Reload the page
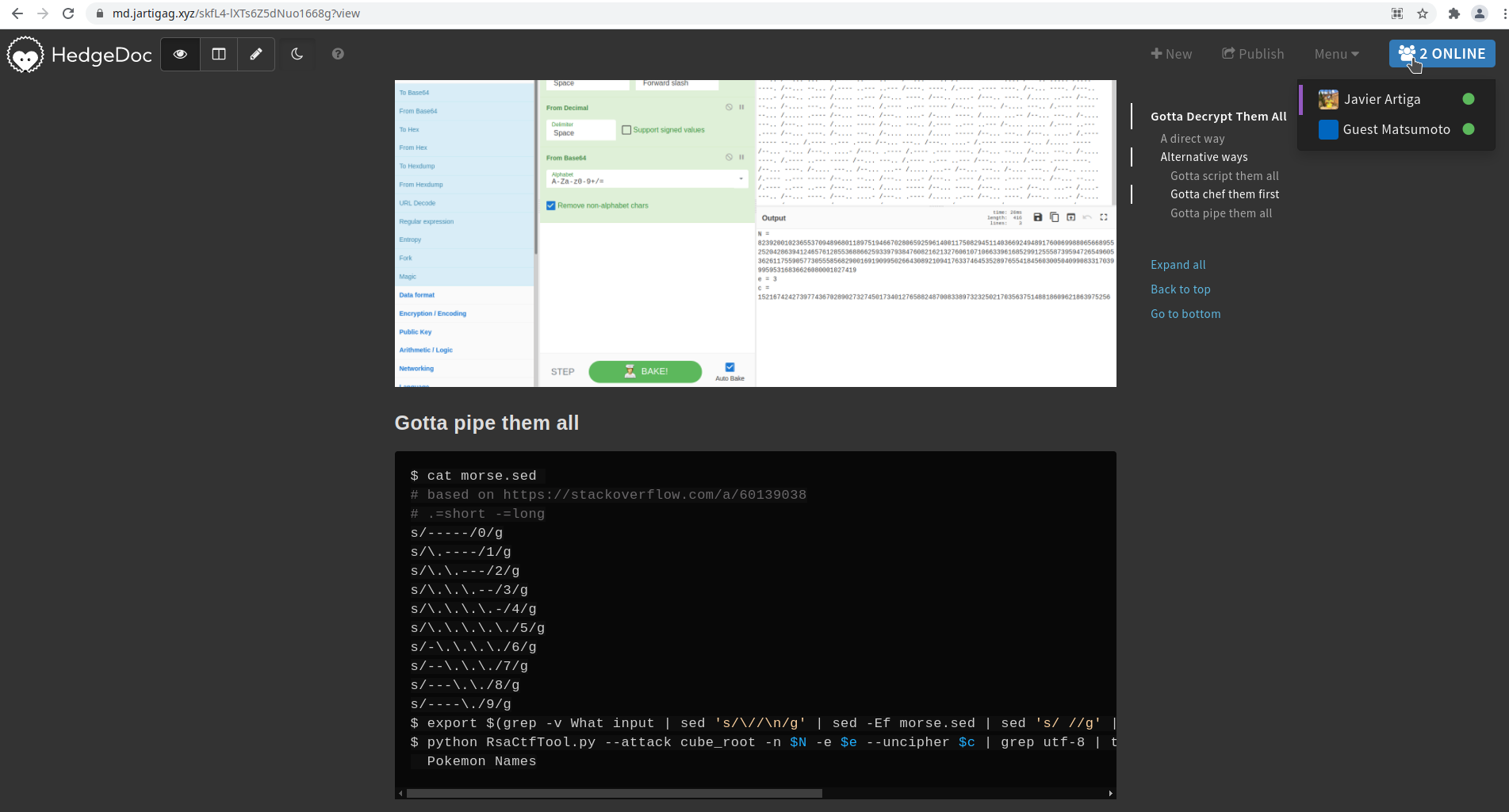This screenshot has height=812, width=1509. [68, 13]
